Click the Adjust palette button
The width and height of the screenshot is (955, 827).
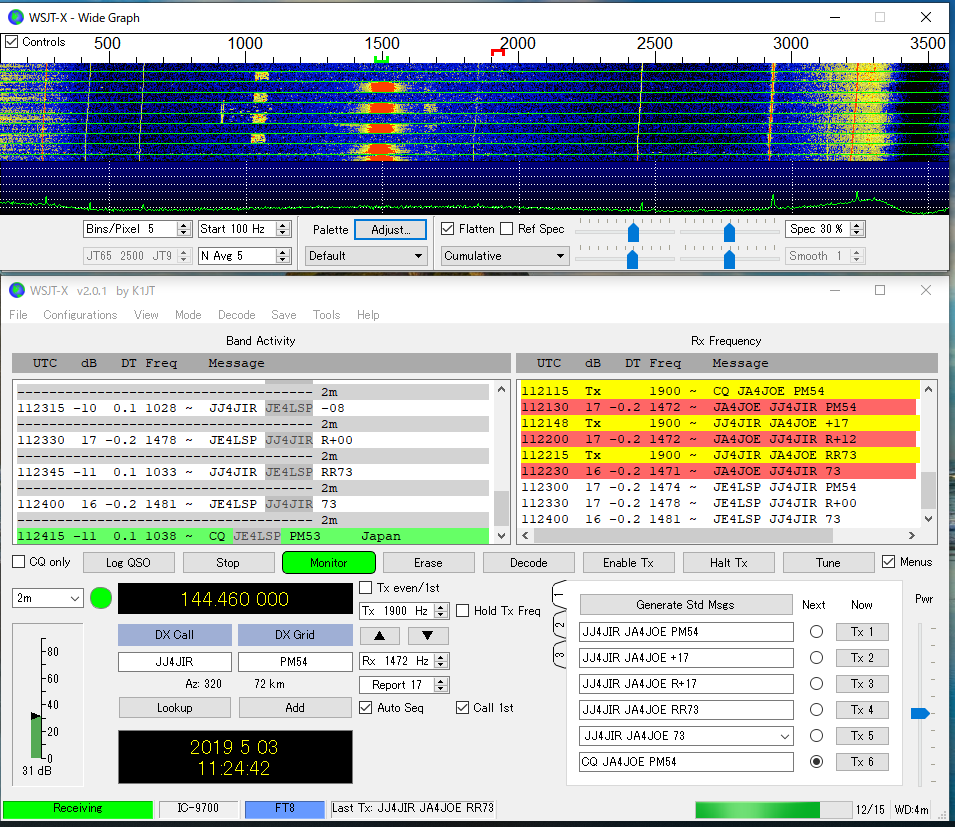pyautogui.click(x=389, y=229)
